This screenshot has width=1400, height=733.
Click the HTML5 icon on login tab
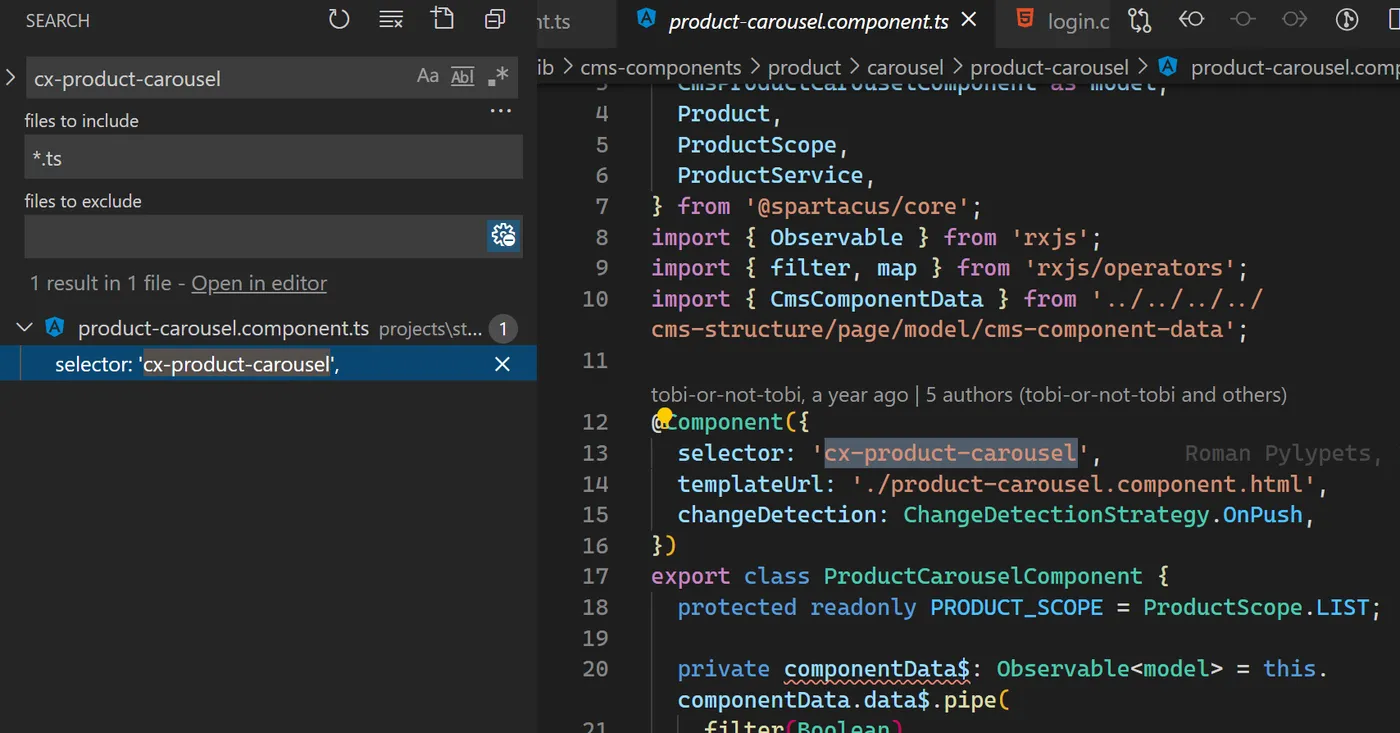coord(1024,19)
